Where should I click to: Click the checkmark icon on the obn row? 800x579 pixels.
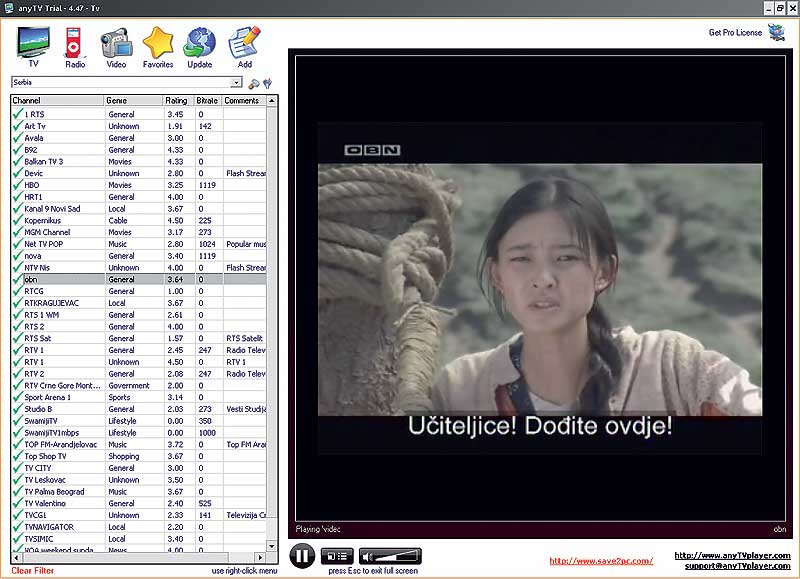[18, 279]
